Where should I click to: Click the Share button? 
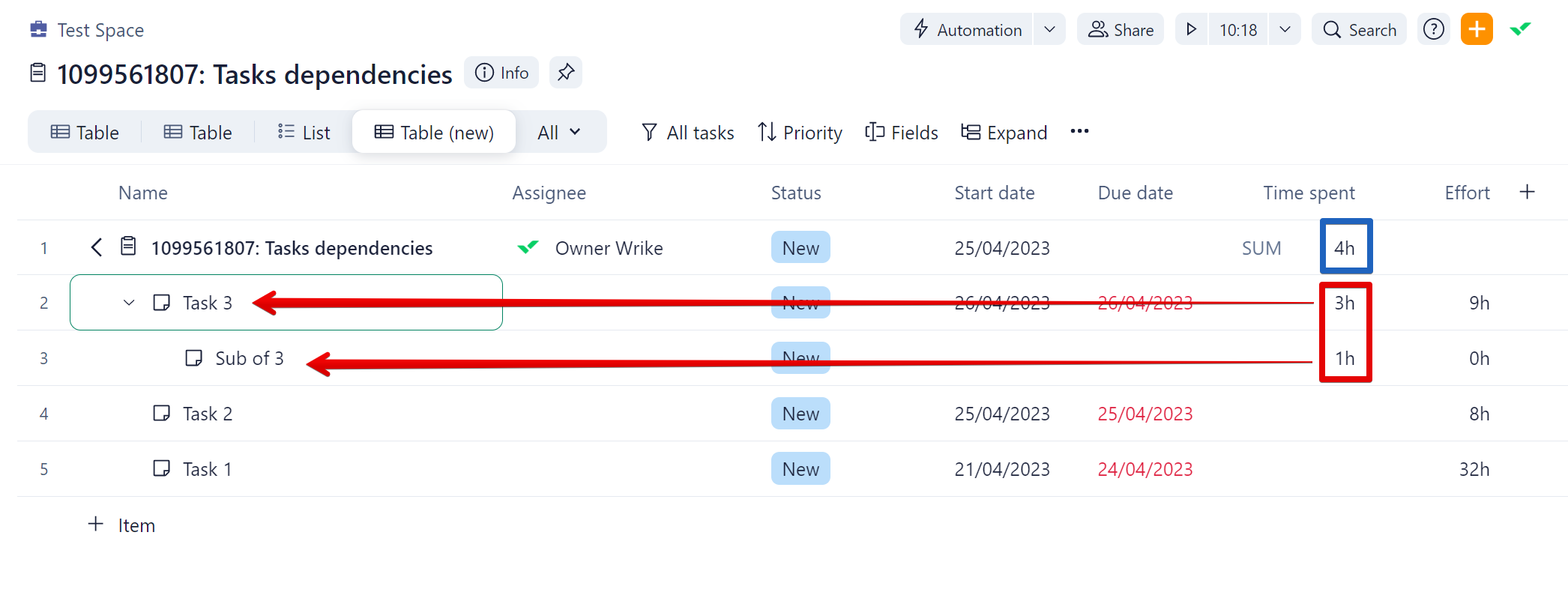1121,29
